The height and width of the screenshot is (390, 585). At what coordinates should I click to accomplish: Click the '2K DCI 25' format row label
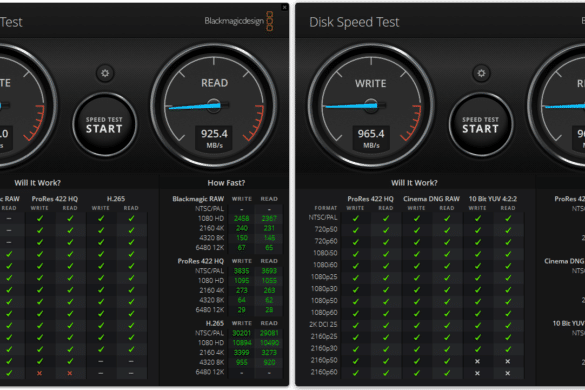click(323, 325)
